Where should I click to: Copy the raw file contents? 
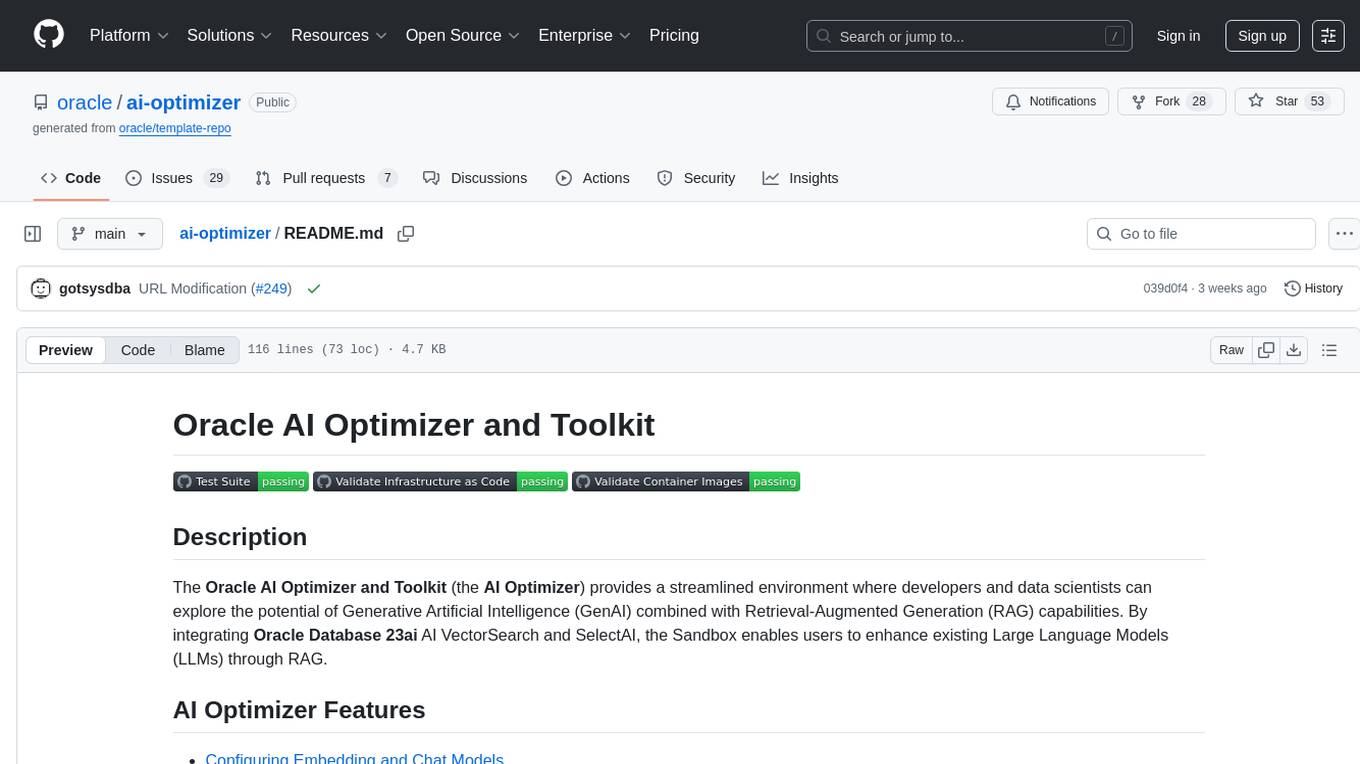pyautogui.click(x=1266, y=350)
